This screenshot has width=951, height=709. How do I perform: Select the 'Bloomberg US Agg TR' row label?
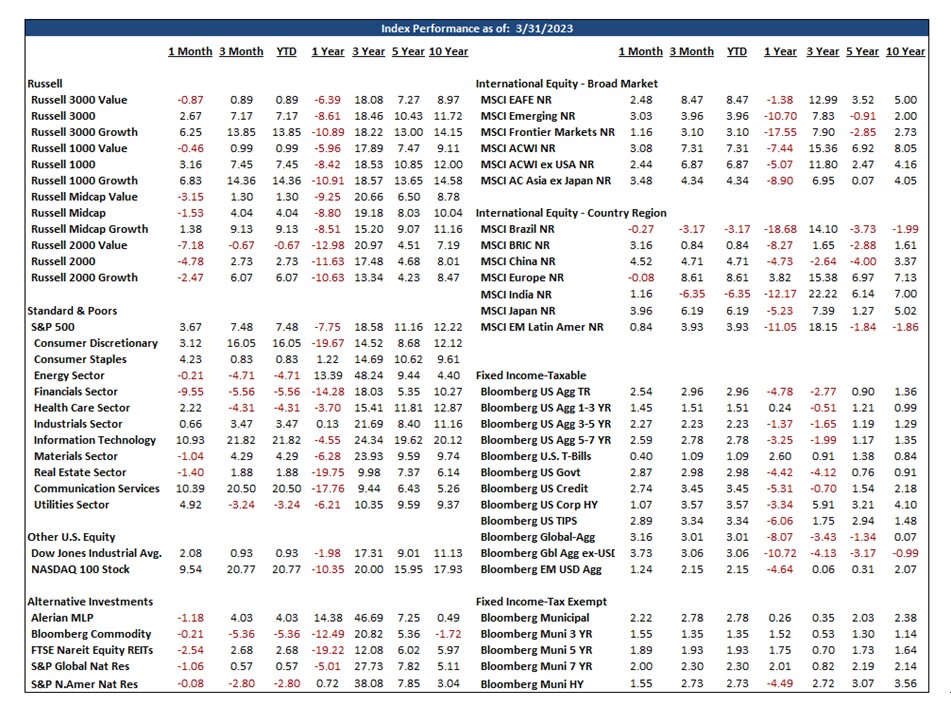tap(536, 392)
